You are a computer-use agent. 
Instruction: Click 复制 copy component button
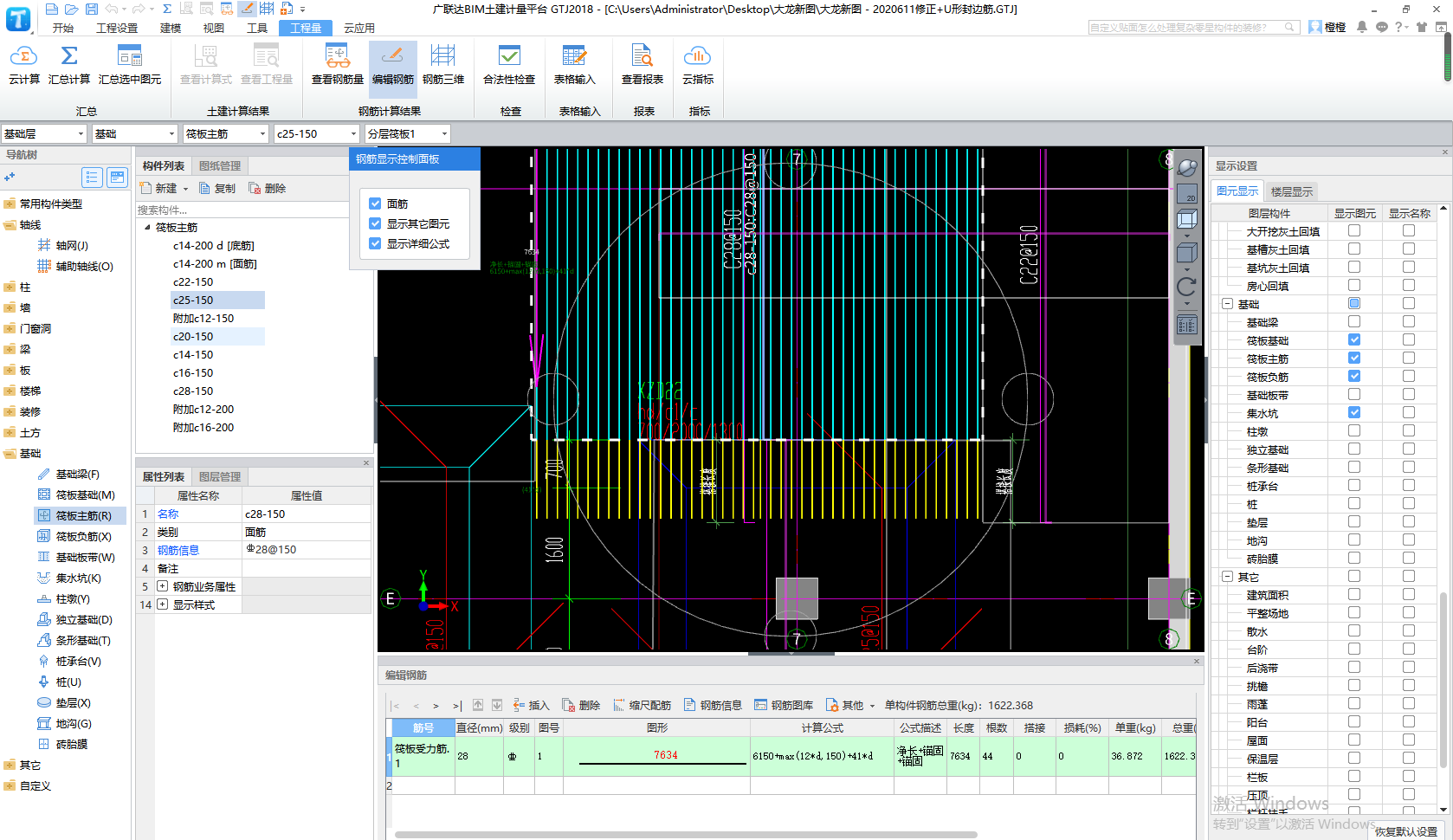coord(217,188)
